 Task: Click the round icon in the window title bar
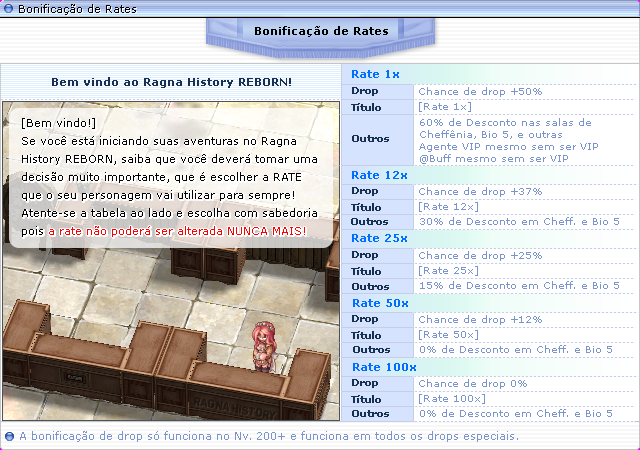[x=9, y=8]
